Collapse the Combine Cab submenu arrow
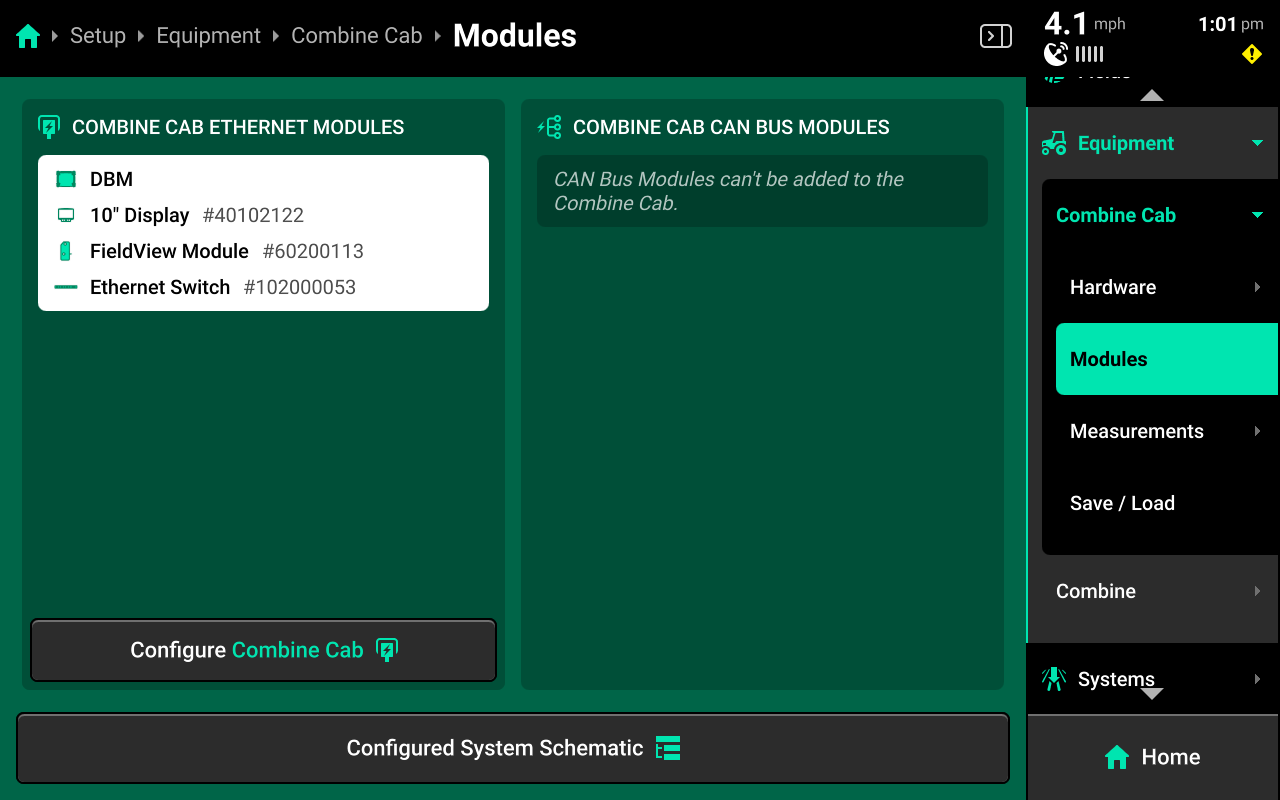 1257,216
